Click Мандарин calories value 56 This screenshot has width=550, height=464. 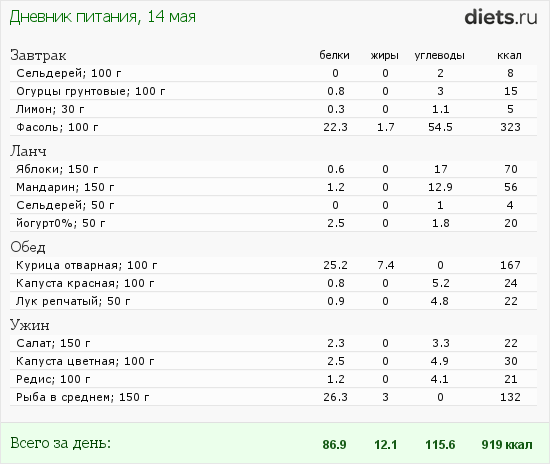point(511,187)
